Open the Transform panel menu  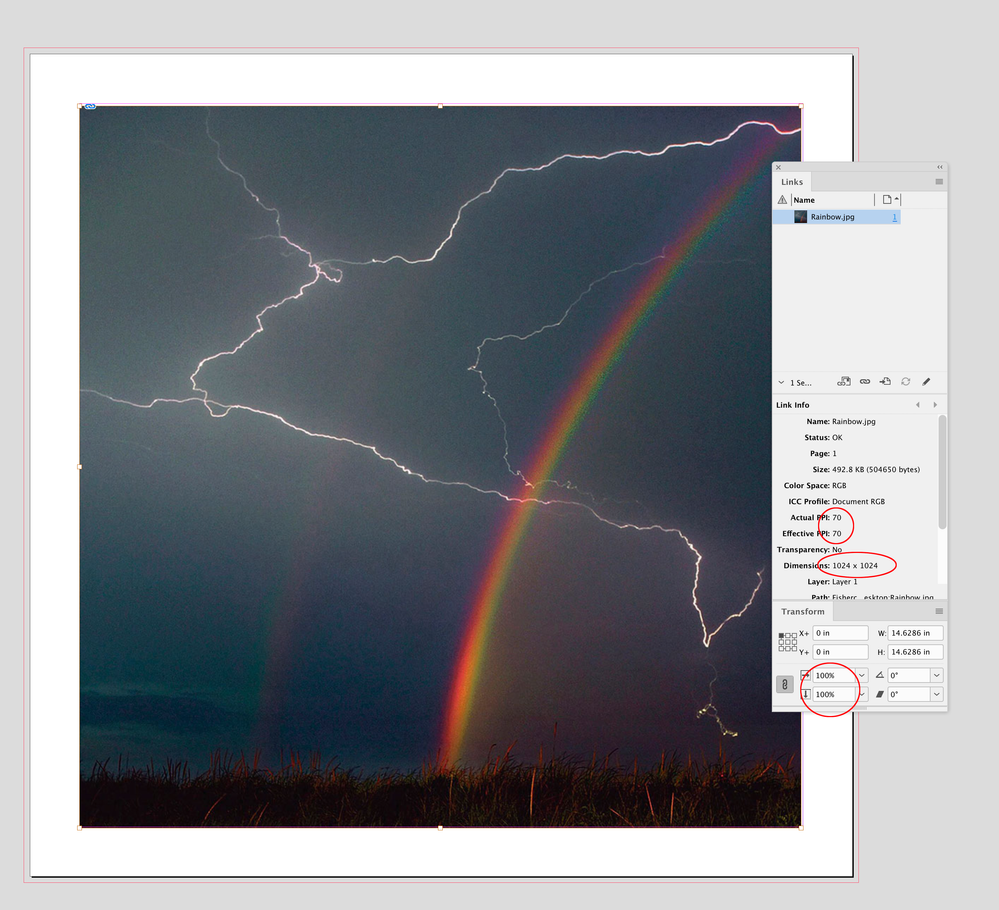[939, 611]
